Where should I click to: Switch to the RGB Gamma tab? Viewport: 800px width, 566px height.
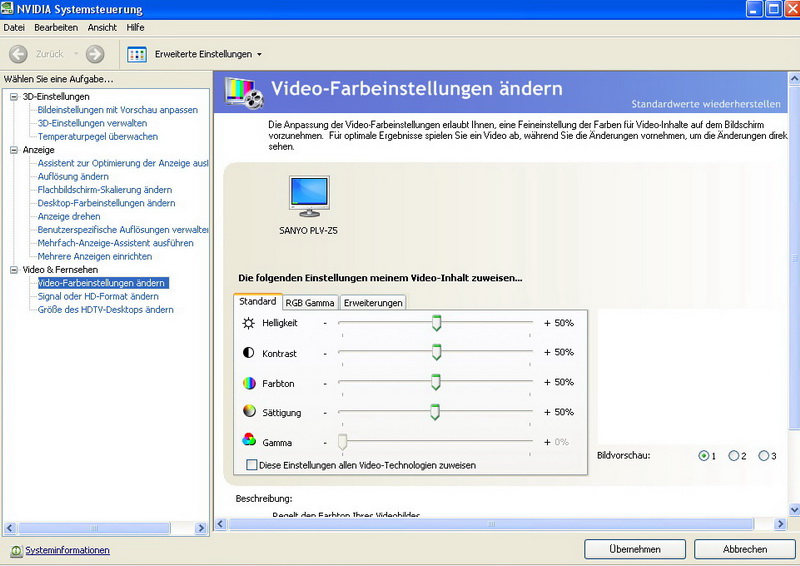(x=310, y=303)
